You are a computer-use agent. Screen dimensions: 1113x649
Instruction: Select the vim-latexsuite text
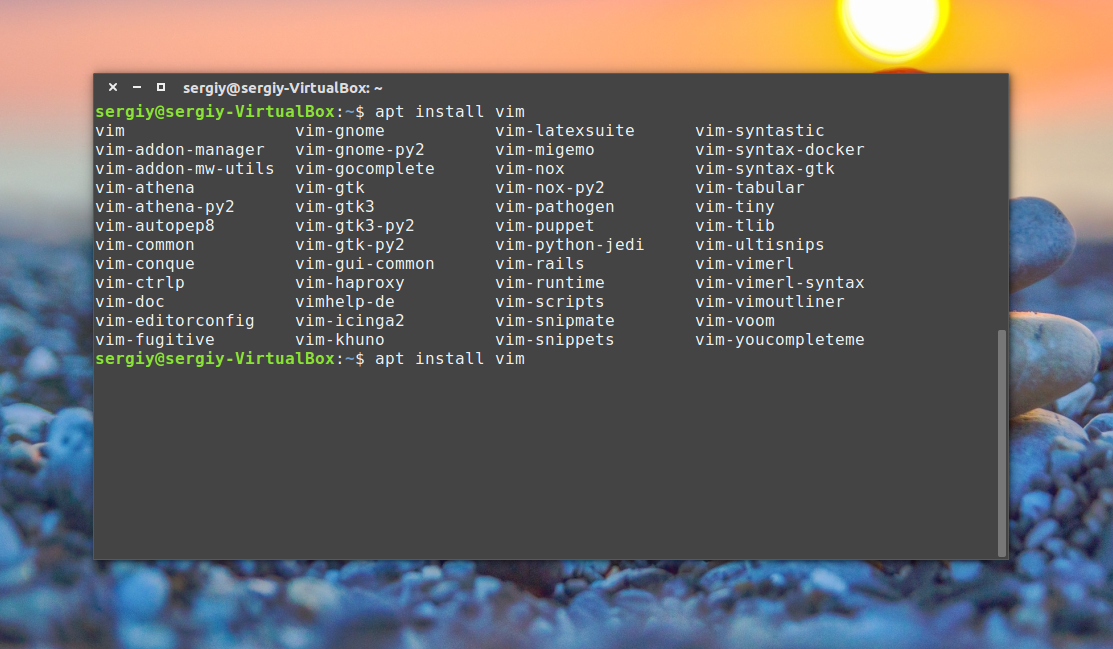[565, 131]
